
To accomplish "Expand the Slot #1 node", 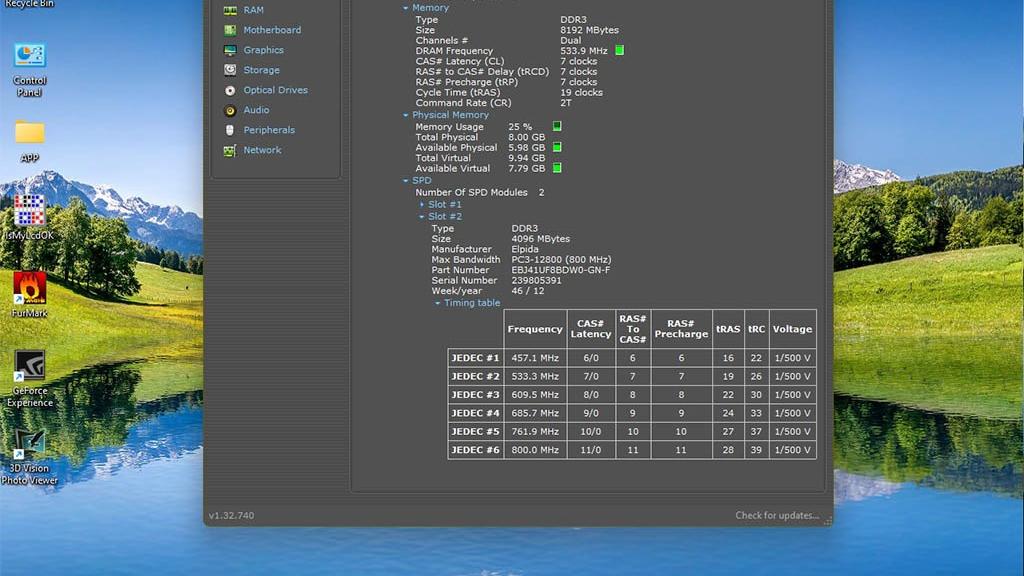I will pos(422,205).
